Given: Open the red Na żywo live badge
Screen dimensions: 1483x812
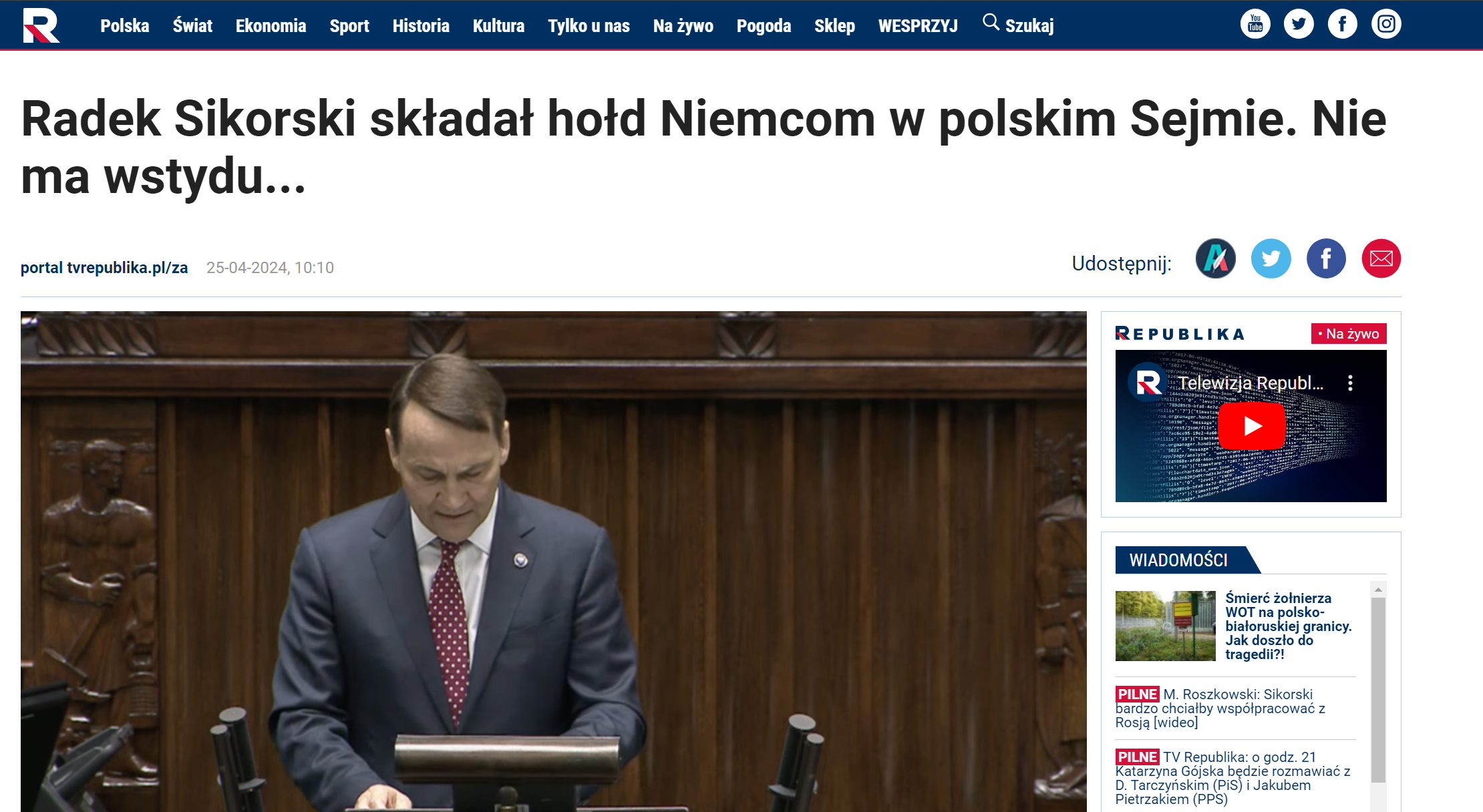Looking at the screenshot, I should pyautogui.click(x=1349, y=334).
